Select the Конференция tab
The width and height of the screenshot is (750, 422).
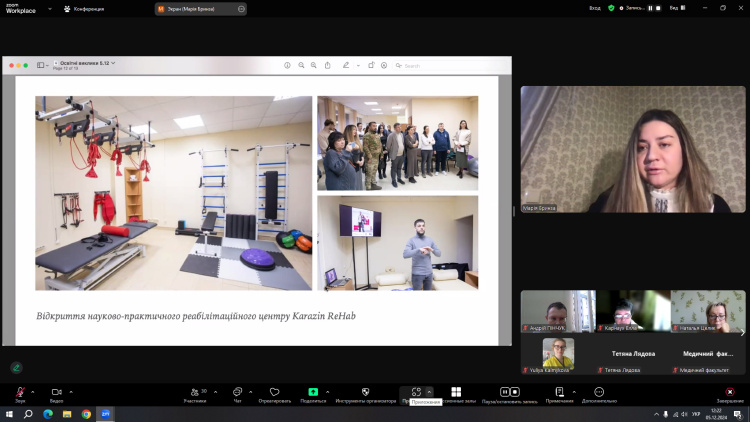pyautogui.click(x=84, y=9)
